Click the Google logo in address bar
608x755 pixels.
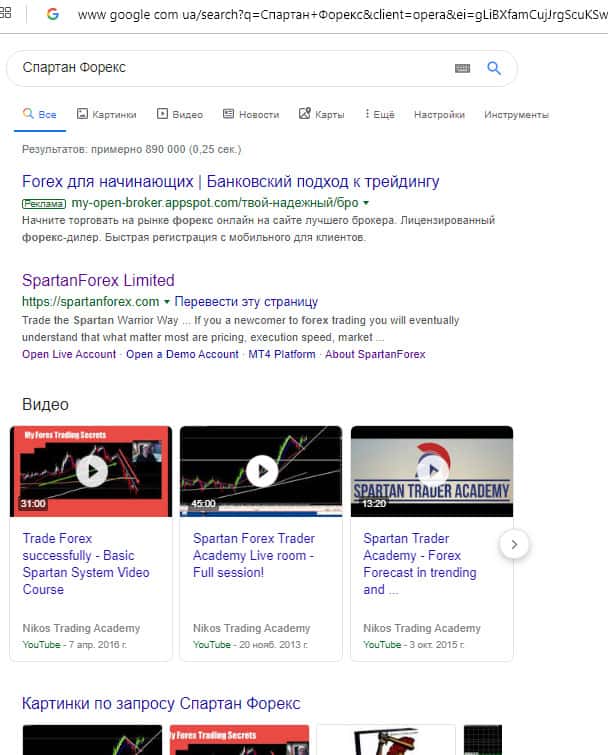click(x=52, y=15)
